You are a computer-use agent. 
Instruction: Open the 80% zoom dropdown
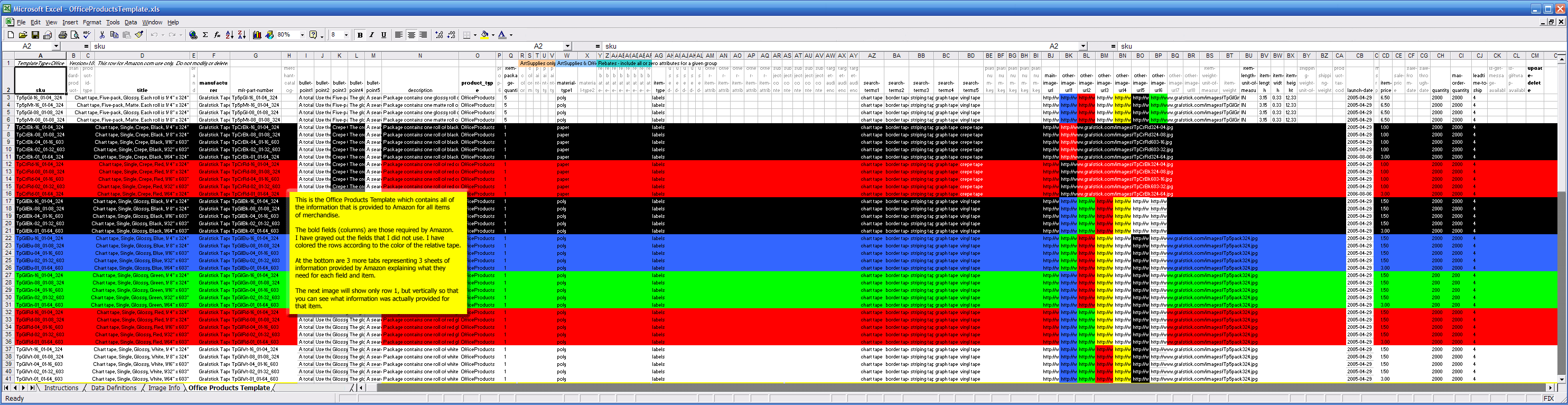302,35
